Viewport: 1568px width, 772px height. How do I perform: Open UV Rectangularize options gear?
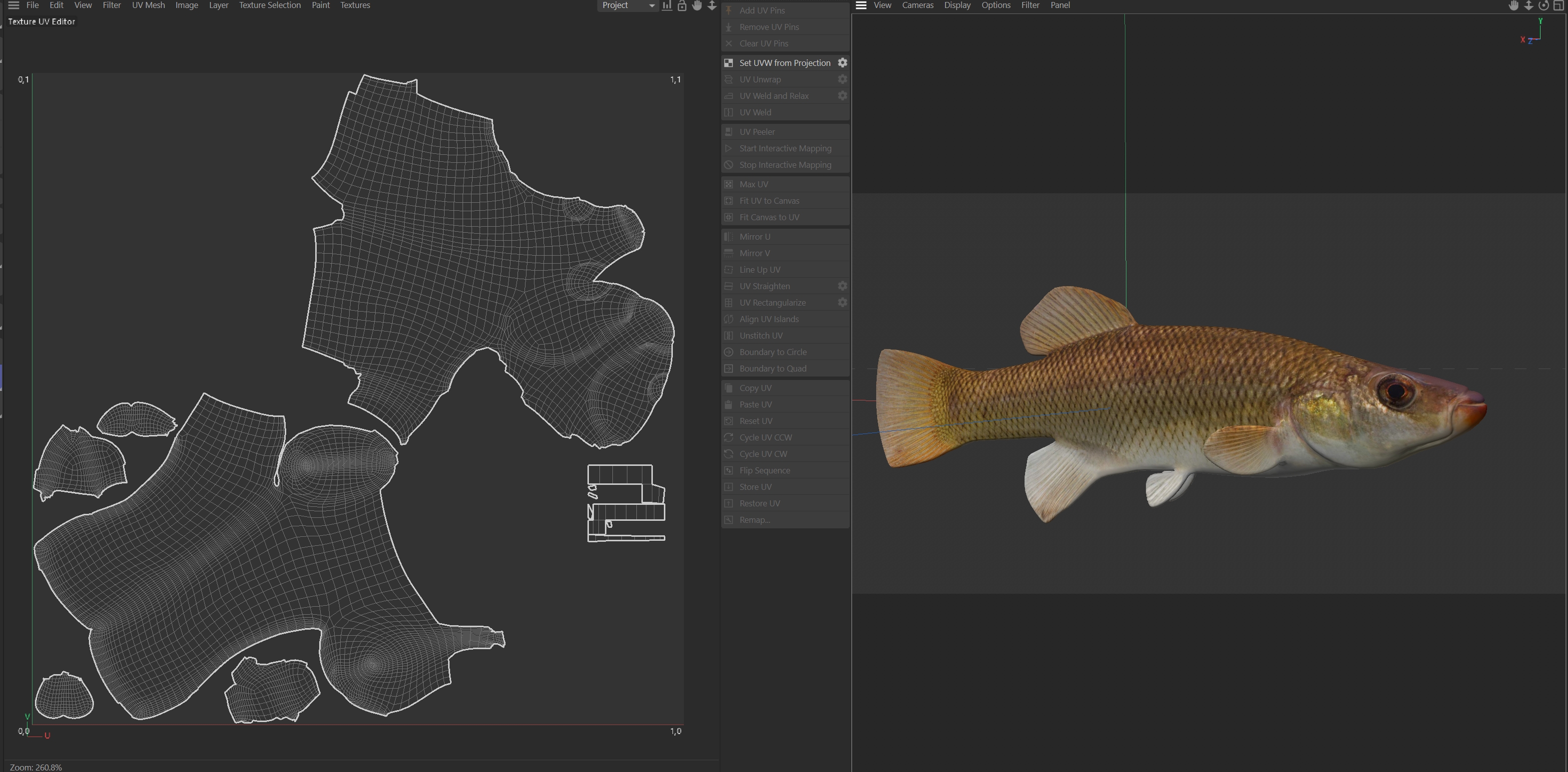coord(842,302)
